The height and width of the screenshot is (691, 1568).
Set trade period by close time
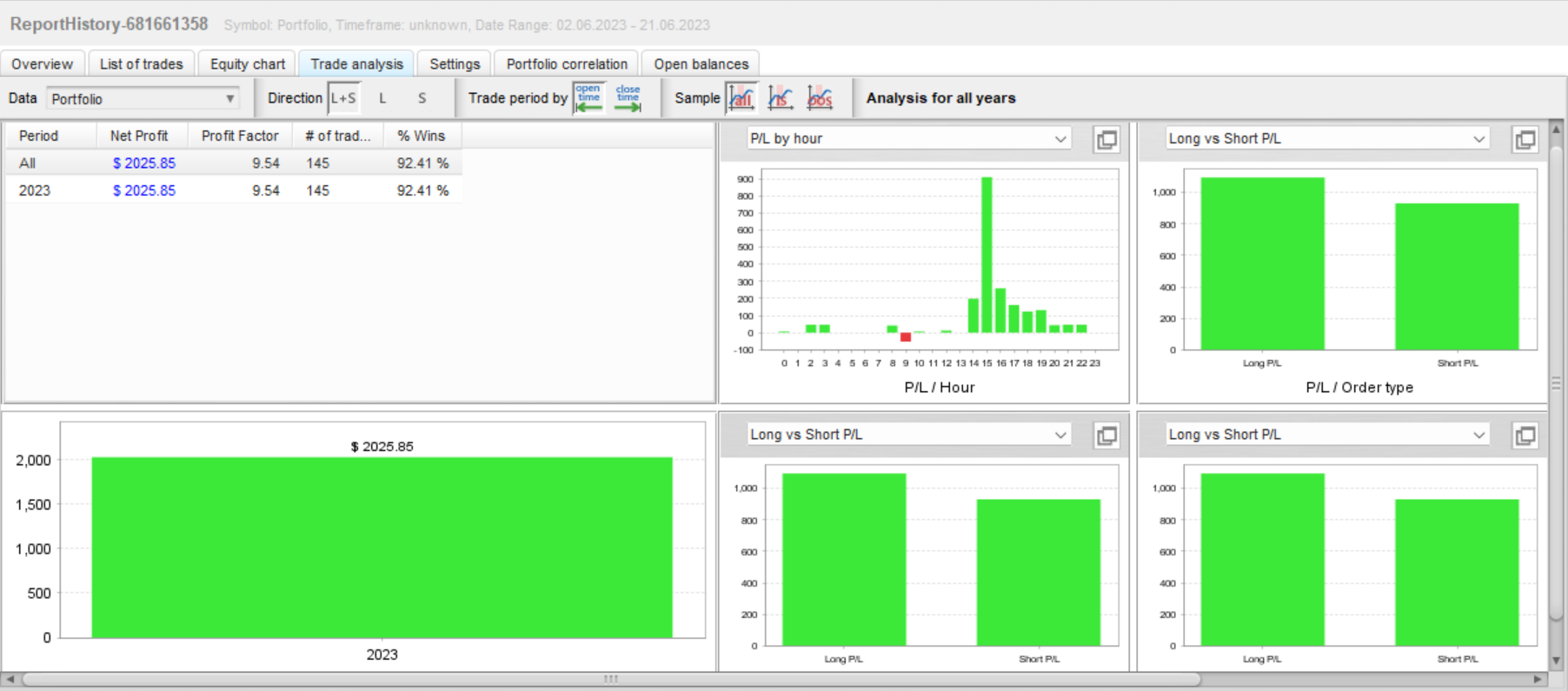tap(628, 98)
